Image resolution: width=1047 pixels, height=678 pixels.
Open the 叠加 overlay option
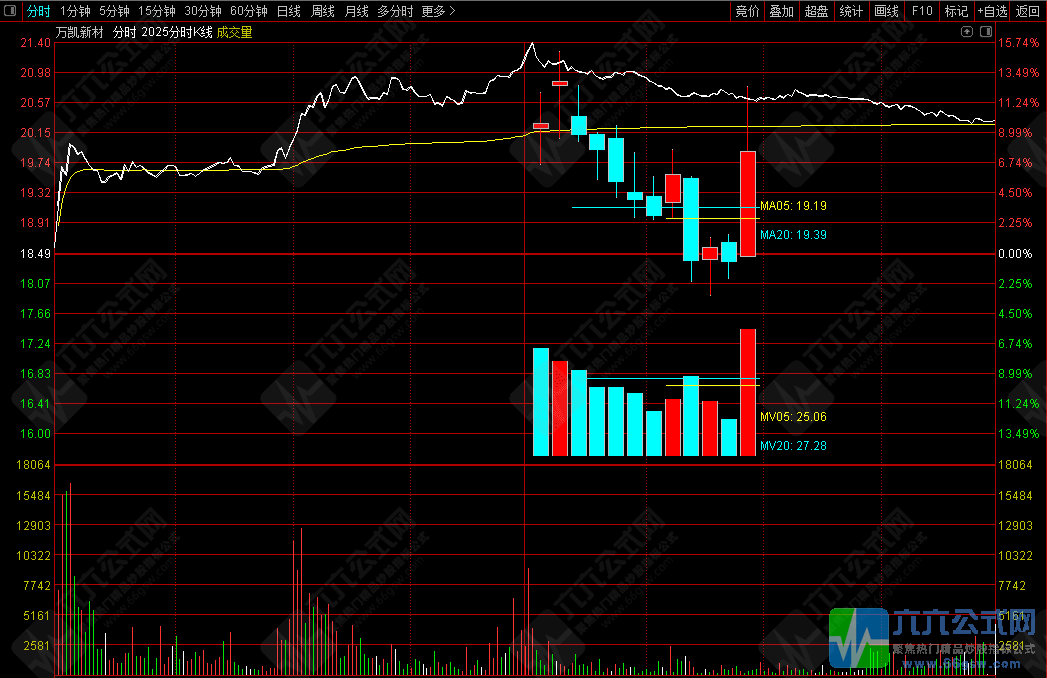click(781, 11)
